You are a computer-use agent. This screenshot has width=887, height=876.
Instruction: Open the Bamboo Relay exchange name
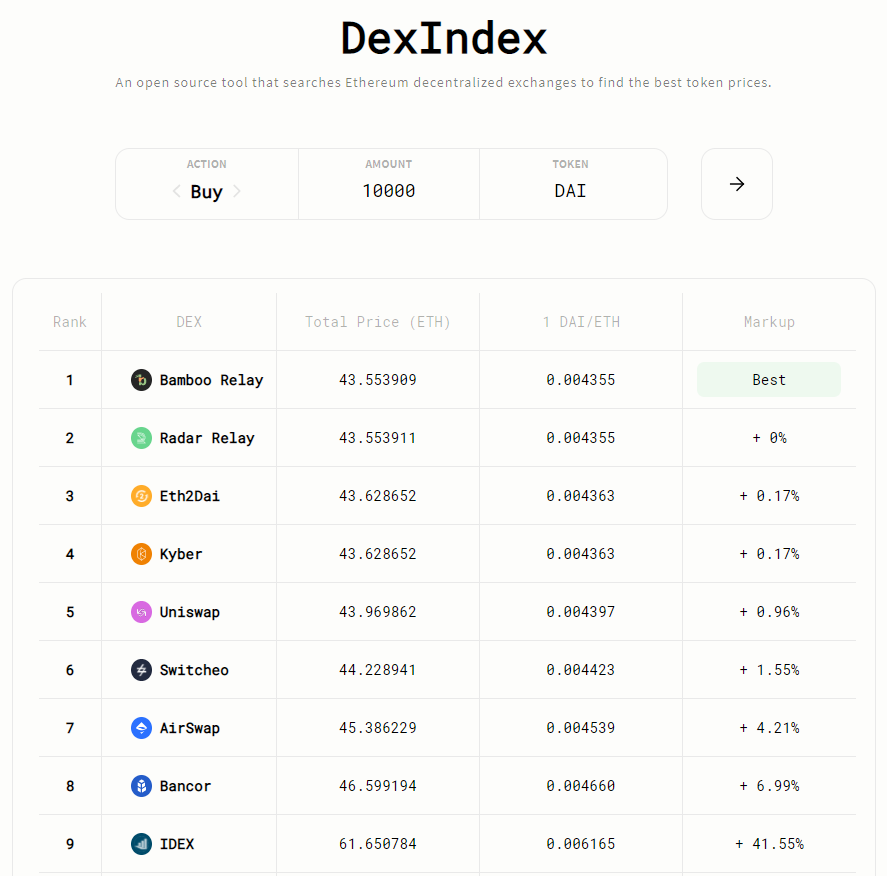point(211,380)
